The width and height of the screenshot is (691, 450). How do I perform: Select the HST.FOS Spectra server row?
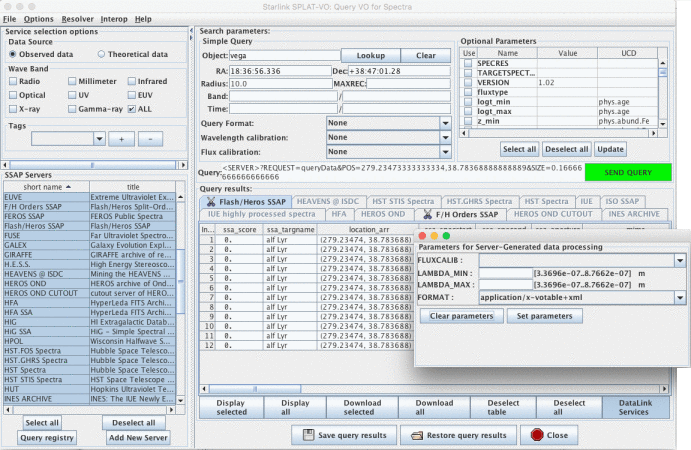(x=89, y=351)
